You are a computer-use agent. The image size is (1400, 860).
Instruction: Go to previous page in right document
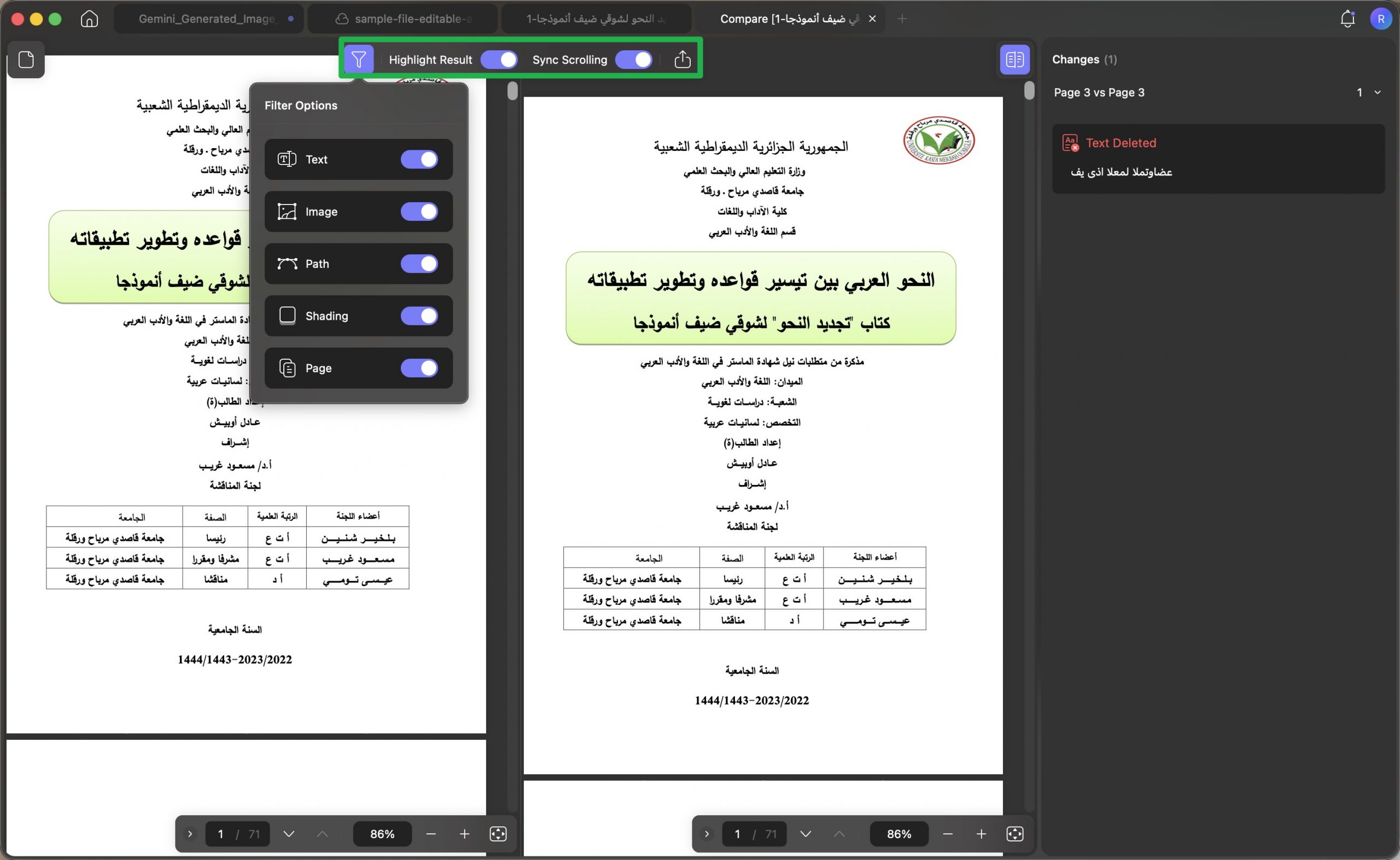[838, 834]
